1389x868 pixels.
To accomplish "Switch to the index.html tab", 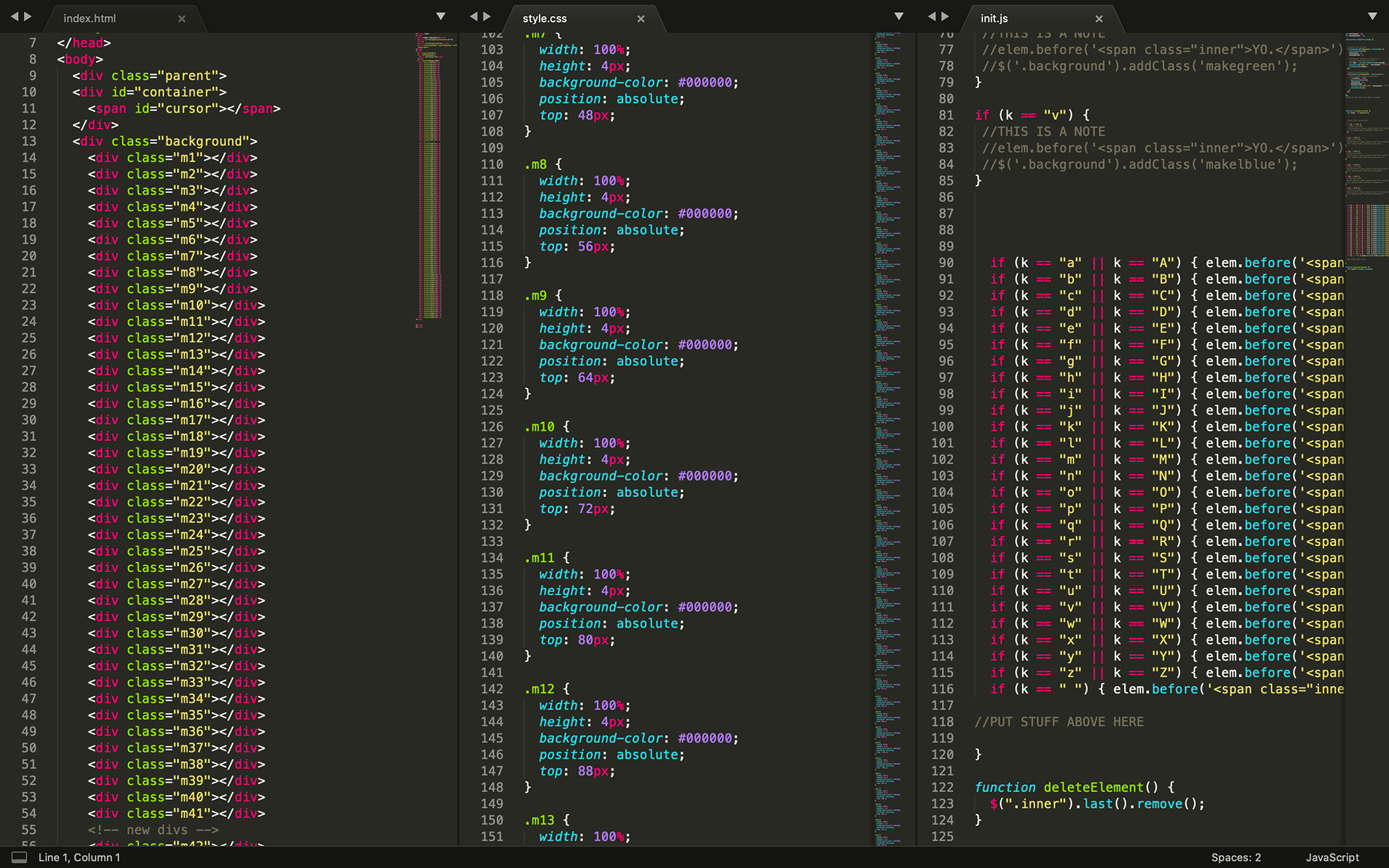I will point(90,19).
